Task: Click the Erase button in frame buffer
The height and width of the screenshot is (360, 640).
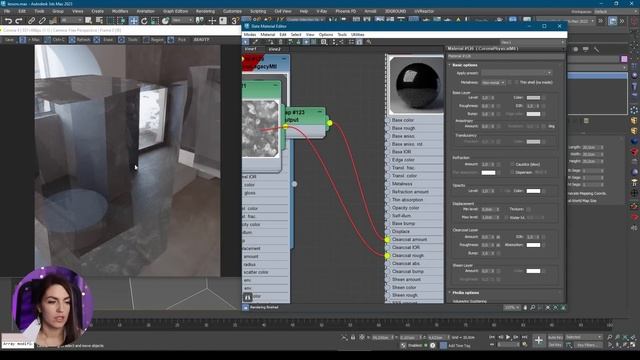Action: [104, 40]
